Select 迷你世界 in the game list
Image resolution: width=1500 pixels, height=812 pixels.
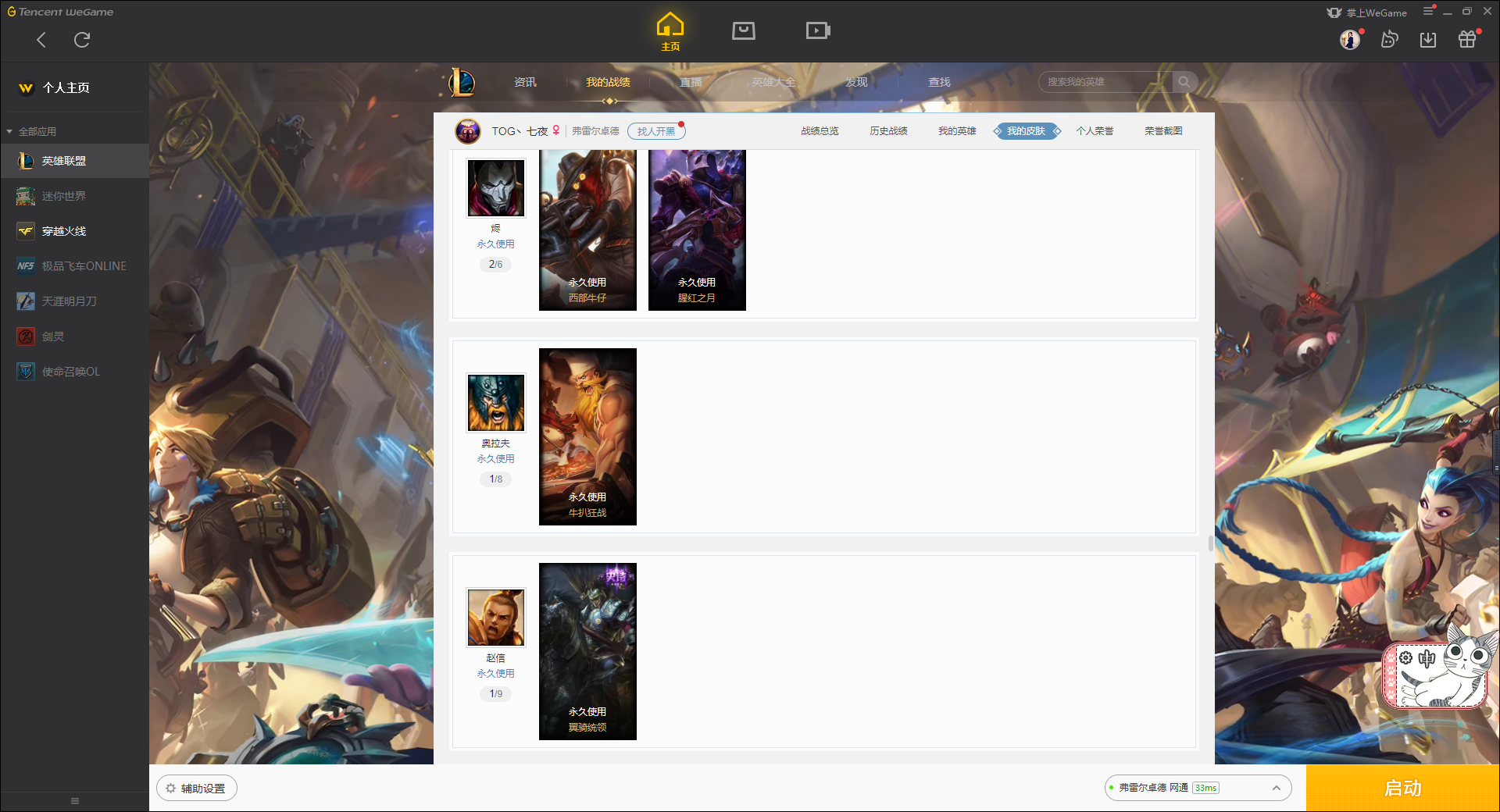[x=74, y=196]
